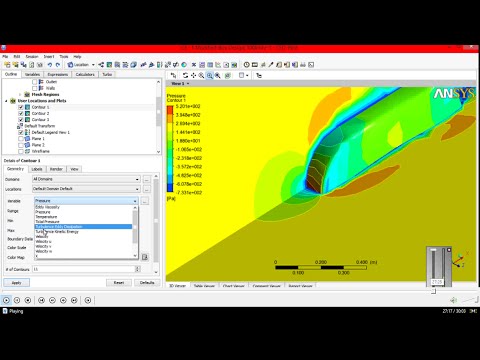Check the Plane 2 checkbox
Screen dimensions: 480x360
tap(21, 145)
